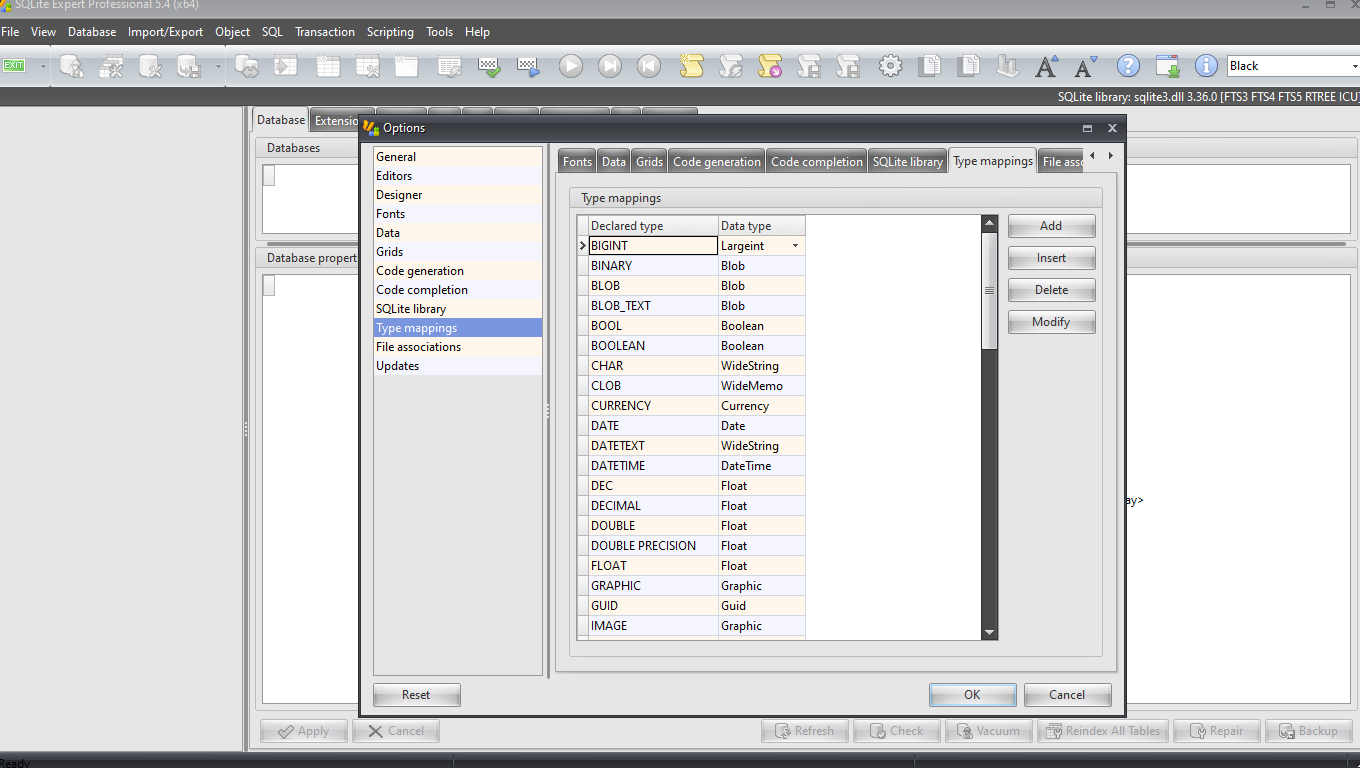
Task: Select General in the options list
Action: (x=458, y=157)
